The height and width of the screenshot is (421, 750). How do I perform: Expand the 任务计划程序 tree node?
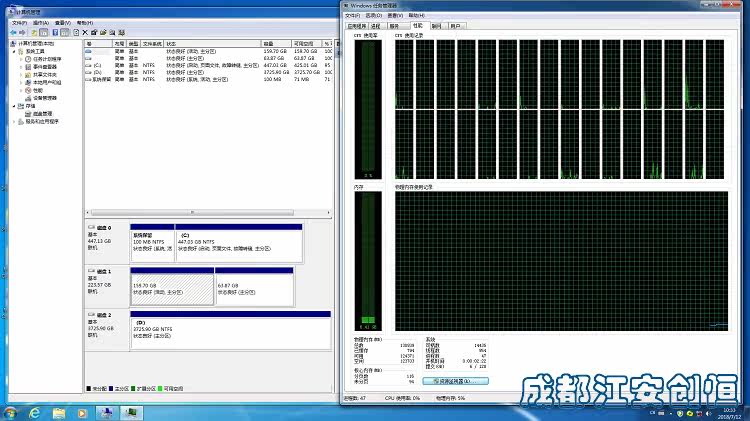point(21,59)
